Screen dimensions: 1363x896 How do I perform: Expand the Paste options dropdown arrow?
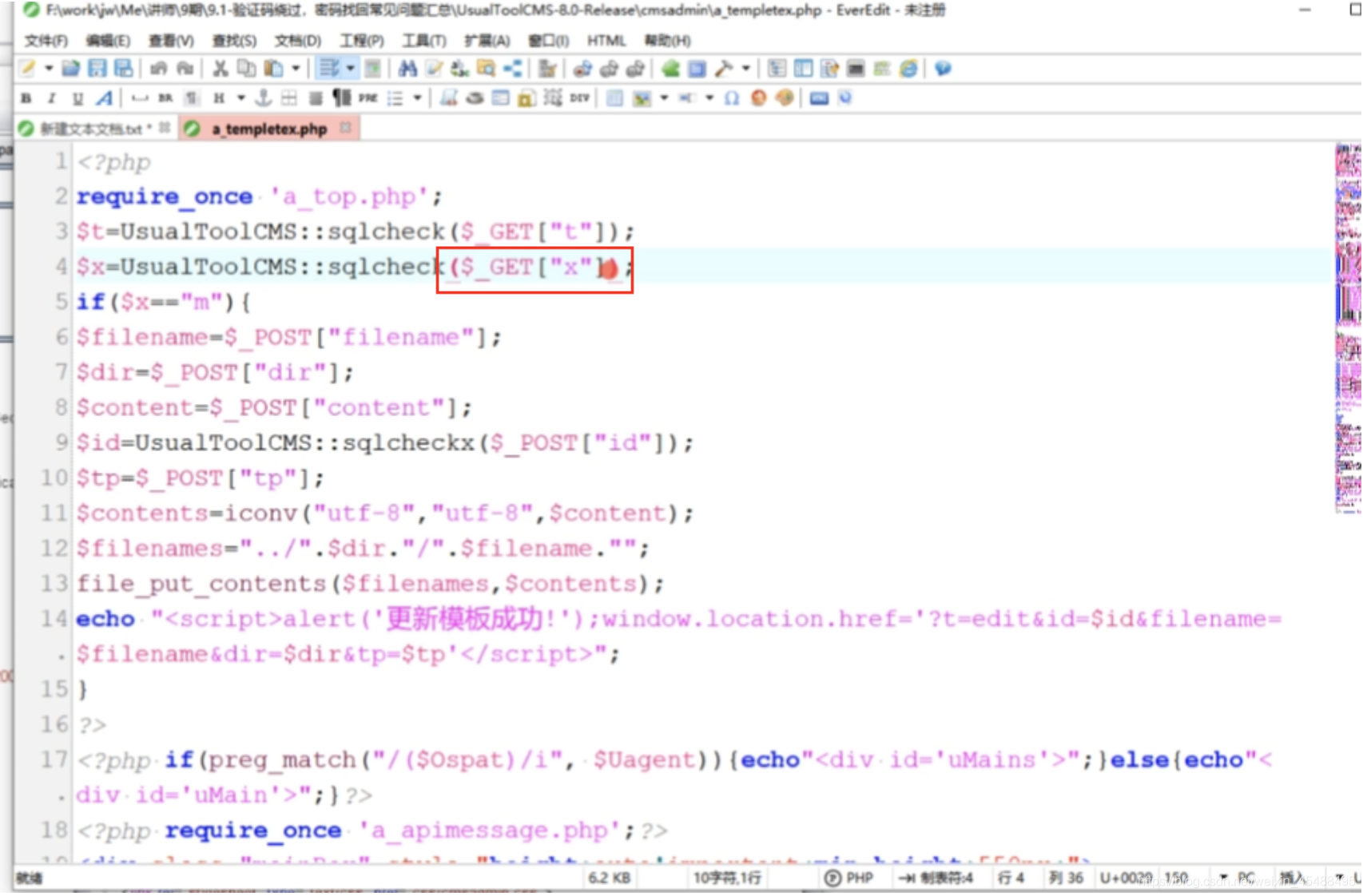[296, 69]
